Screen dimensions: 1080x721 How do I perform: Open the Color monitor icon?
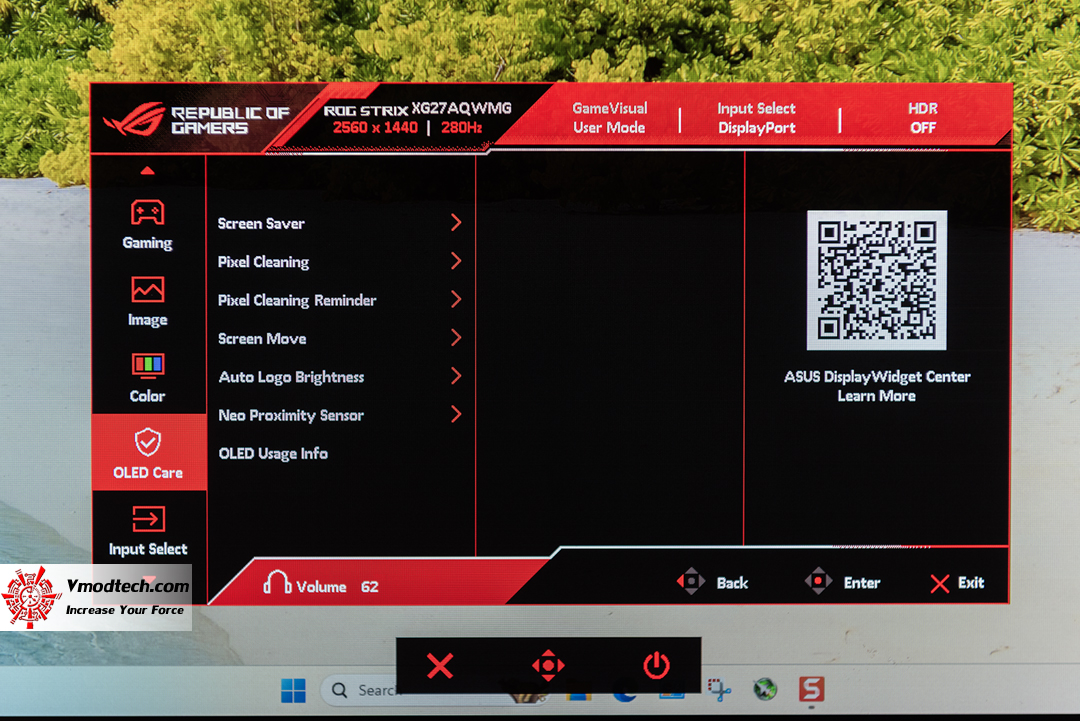pyautogui.click(x=147, y=366)
